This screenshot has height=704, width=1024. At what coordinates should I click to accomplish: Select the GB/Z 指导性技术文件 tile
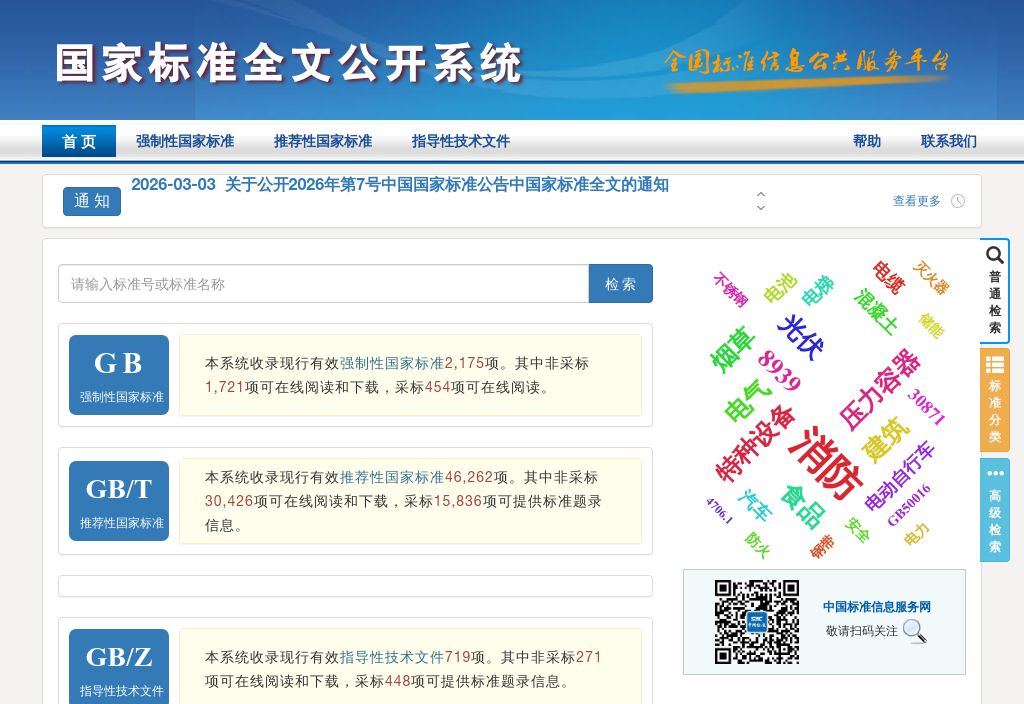click(118, 667)
